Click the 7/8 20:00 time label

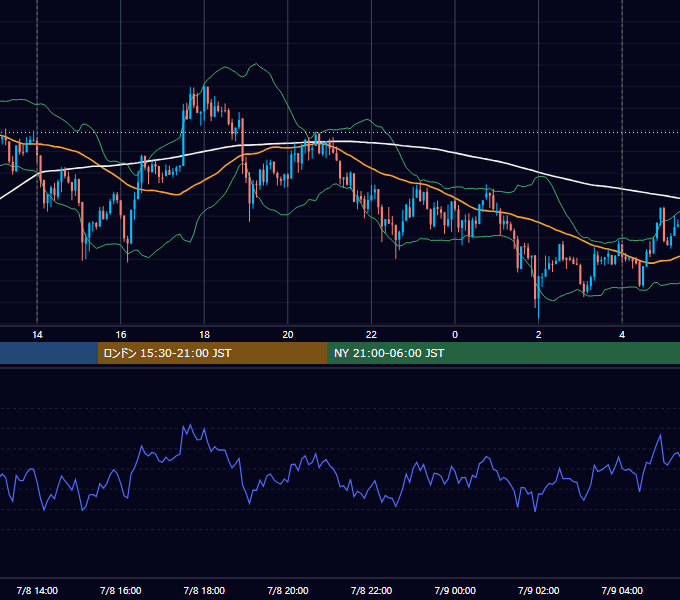click(288, 590)
